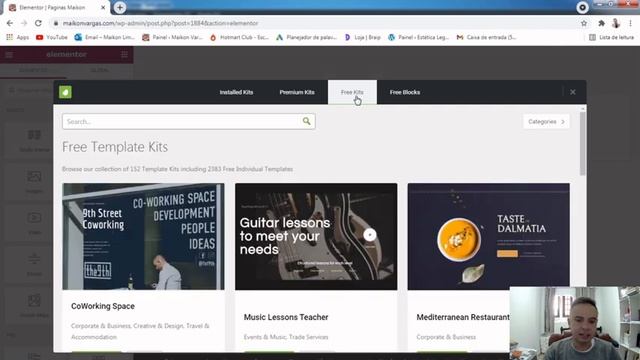Click the Corporate & Business tags under CoWorking Space
The image size is (640, 360).
(140, 331)
